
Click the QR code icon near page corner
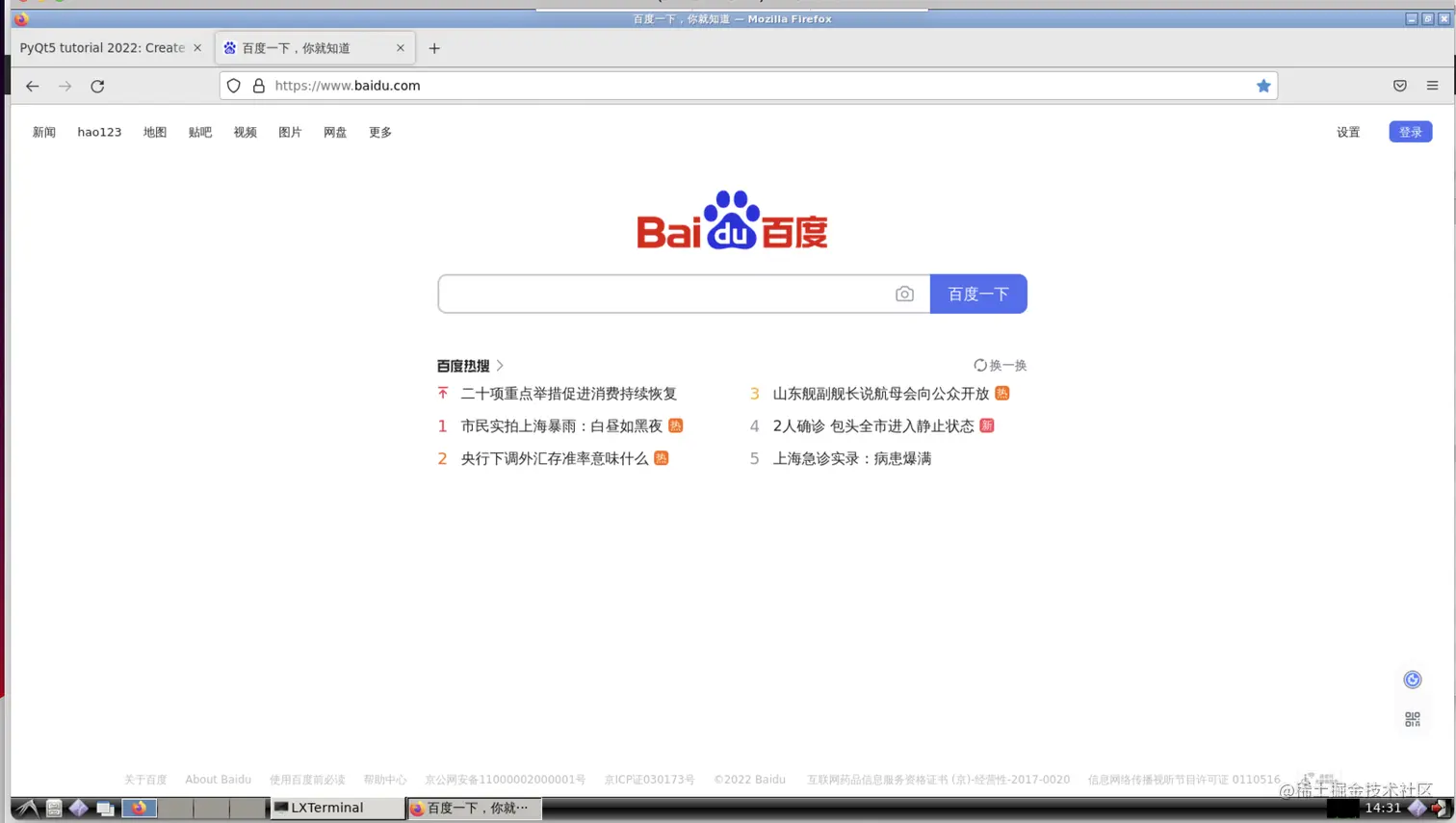point(1412,718)
